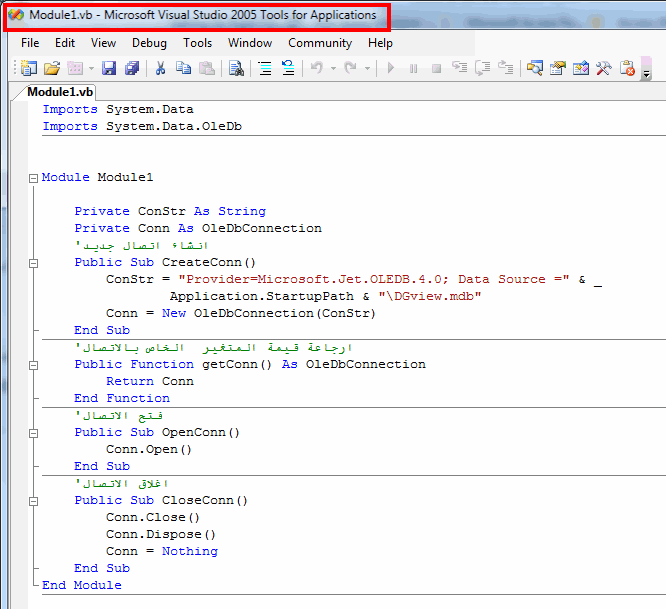Click the Save All toolbar icon
Image resolution: width=666 pixels, height=609 pixels.
(x=132, y=68)
